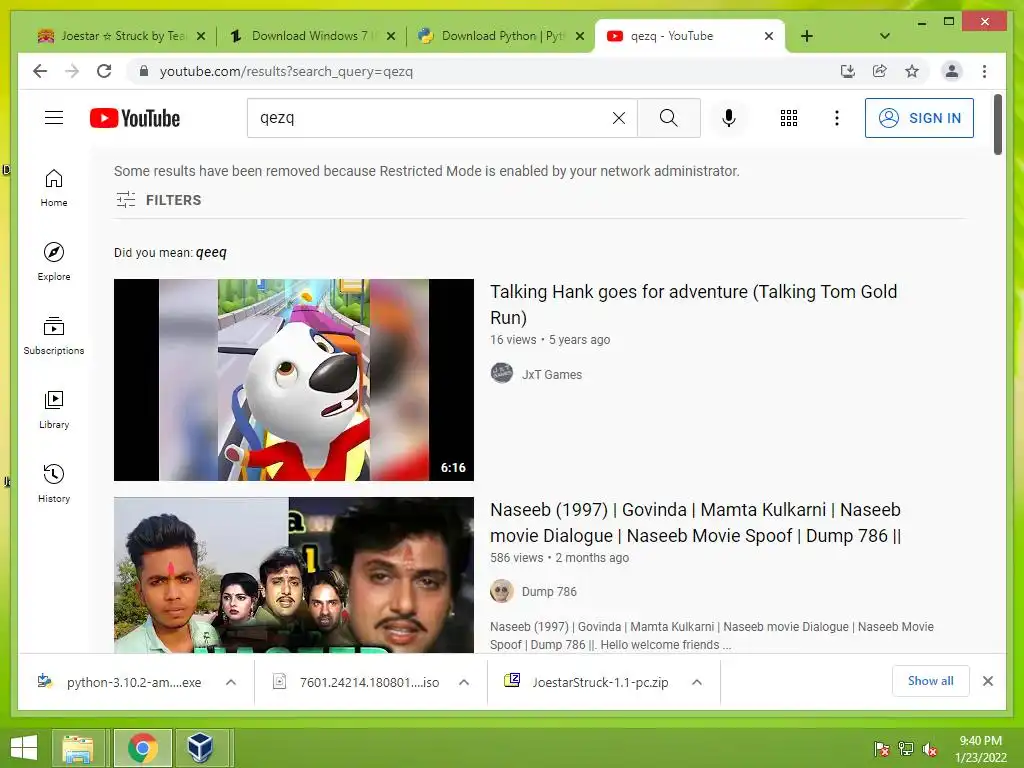
Task: Open YouTube settings three-dot menu
Action: tap(837, 118)
